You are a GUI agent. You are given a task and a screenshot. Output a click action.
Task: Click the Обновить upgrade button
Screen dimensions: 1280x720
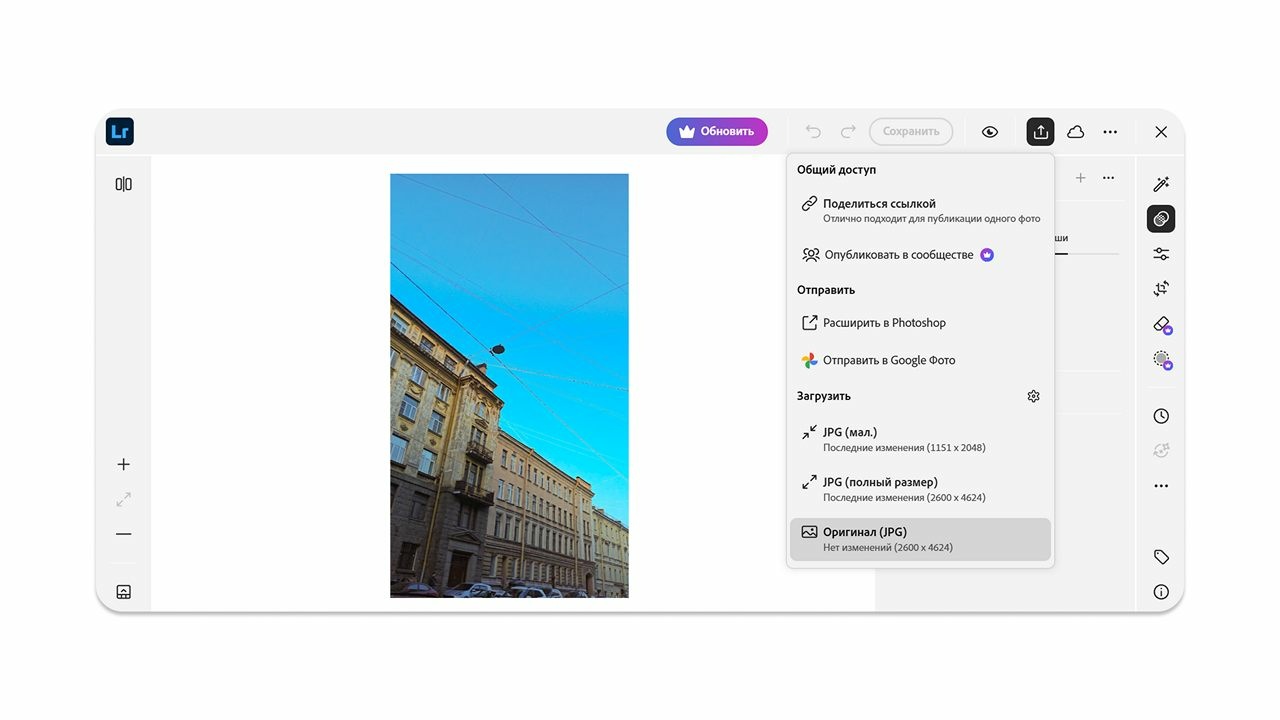[717, 132]
